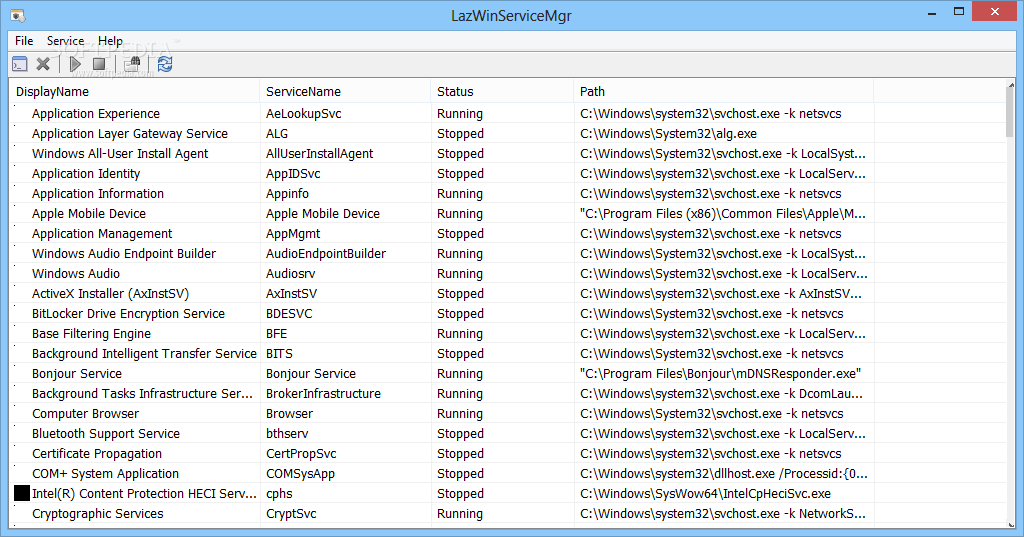This screenshot has height=537, width=1024.
Task: Stop the service using square stop icon
Action: click(99, 64)
